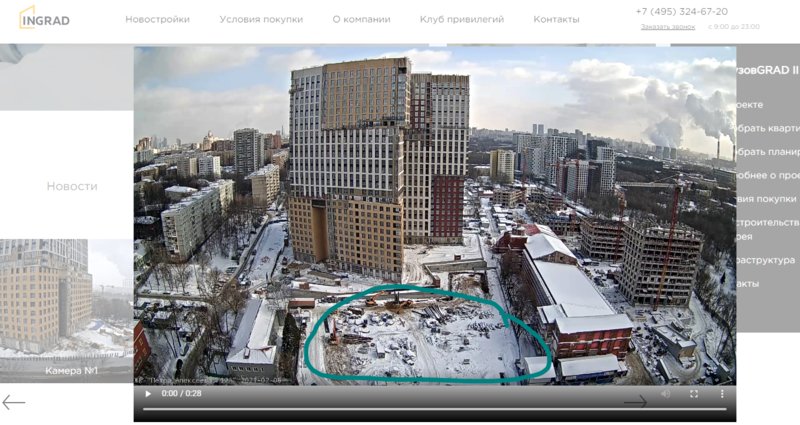This screenshot has height=425, width=800.
Task: Open the О компании menu item
Action: click(361, 19)
